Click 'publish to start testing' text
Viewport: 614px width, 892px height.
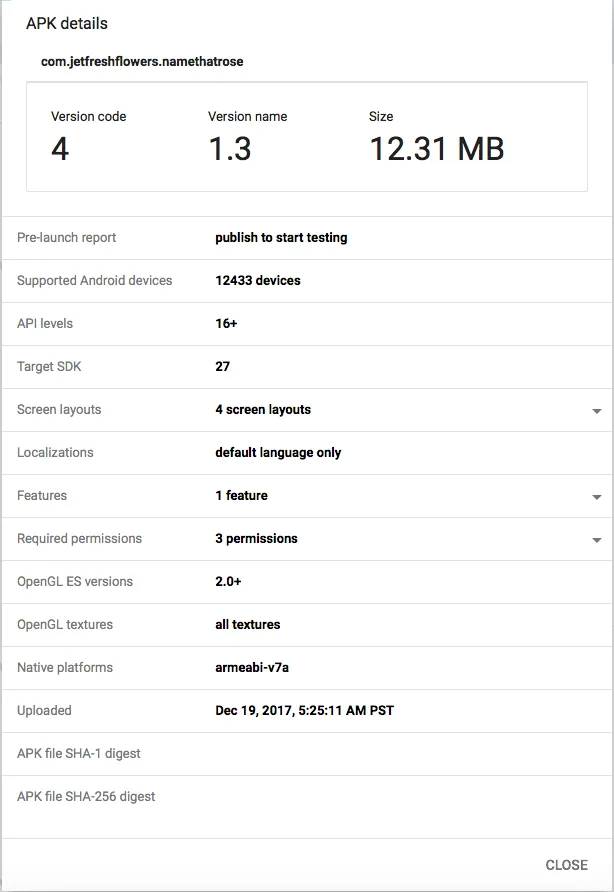281,237
